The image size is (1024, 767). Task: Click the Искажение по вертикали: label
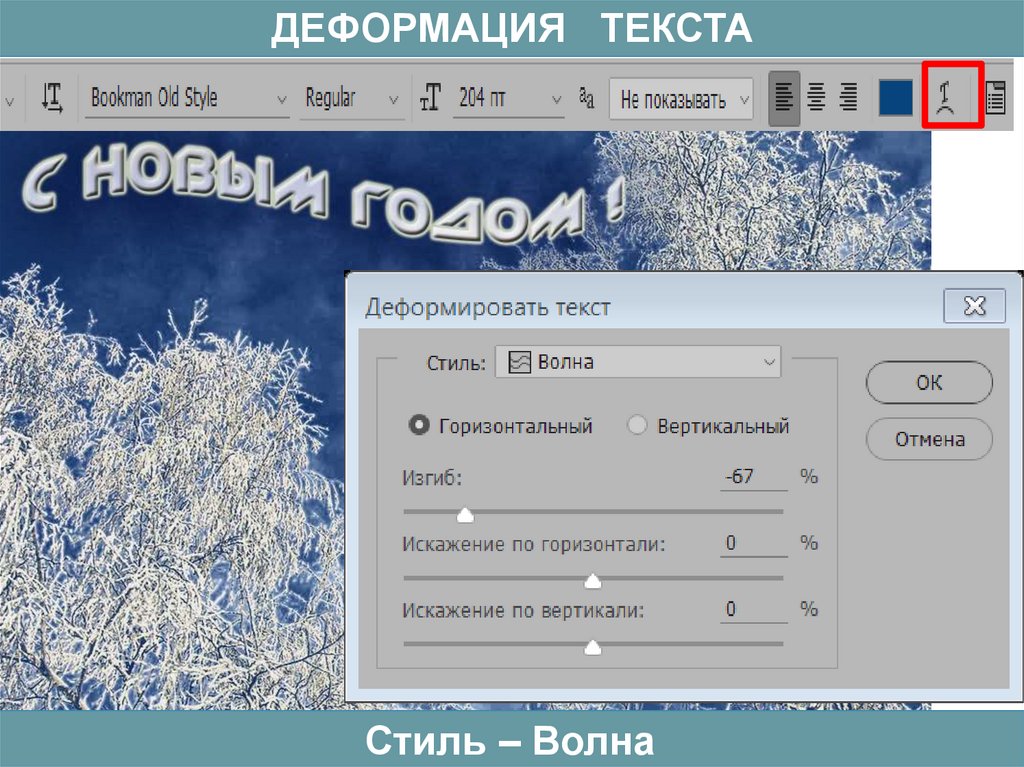(523, 610)
